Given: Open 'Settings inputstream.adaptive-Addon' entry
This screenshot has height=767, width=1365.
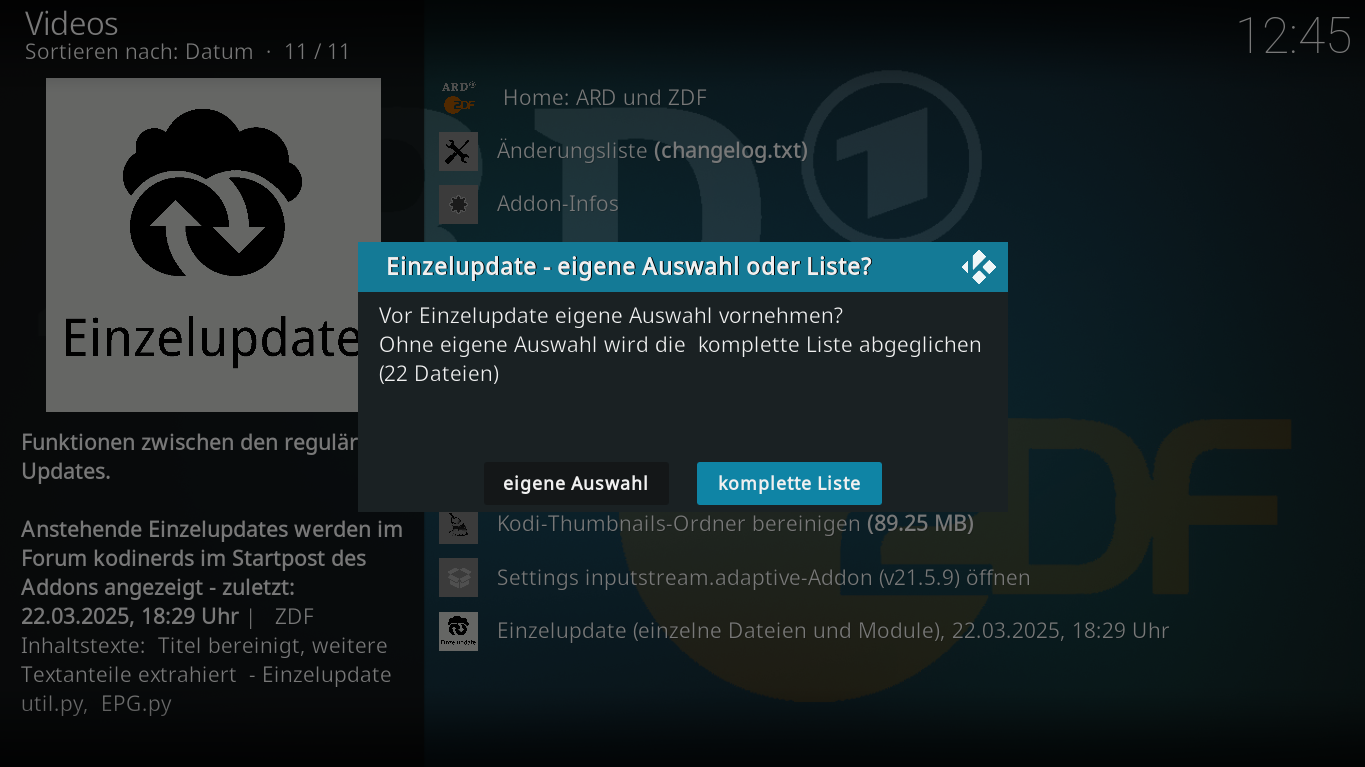Looking at the screenshot, I should coord(763,578).
